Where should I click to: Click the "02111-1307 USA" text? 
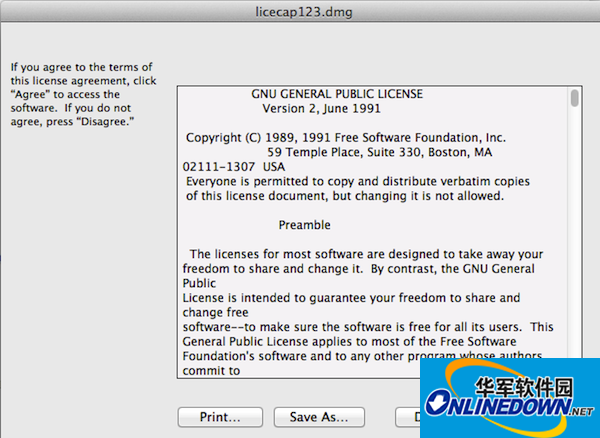(234, 167)
